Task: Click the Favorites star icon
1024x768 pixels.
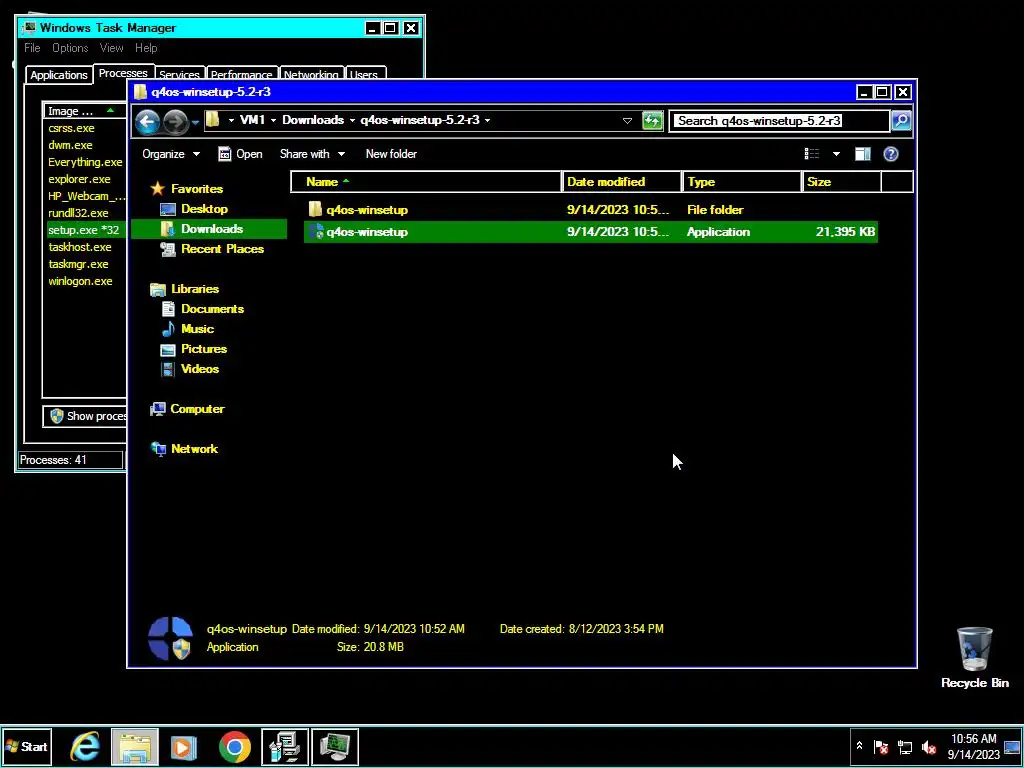Action: tap(157, 189)
